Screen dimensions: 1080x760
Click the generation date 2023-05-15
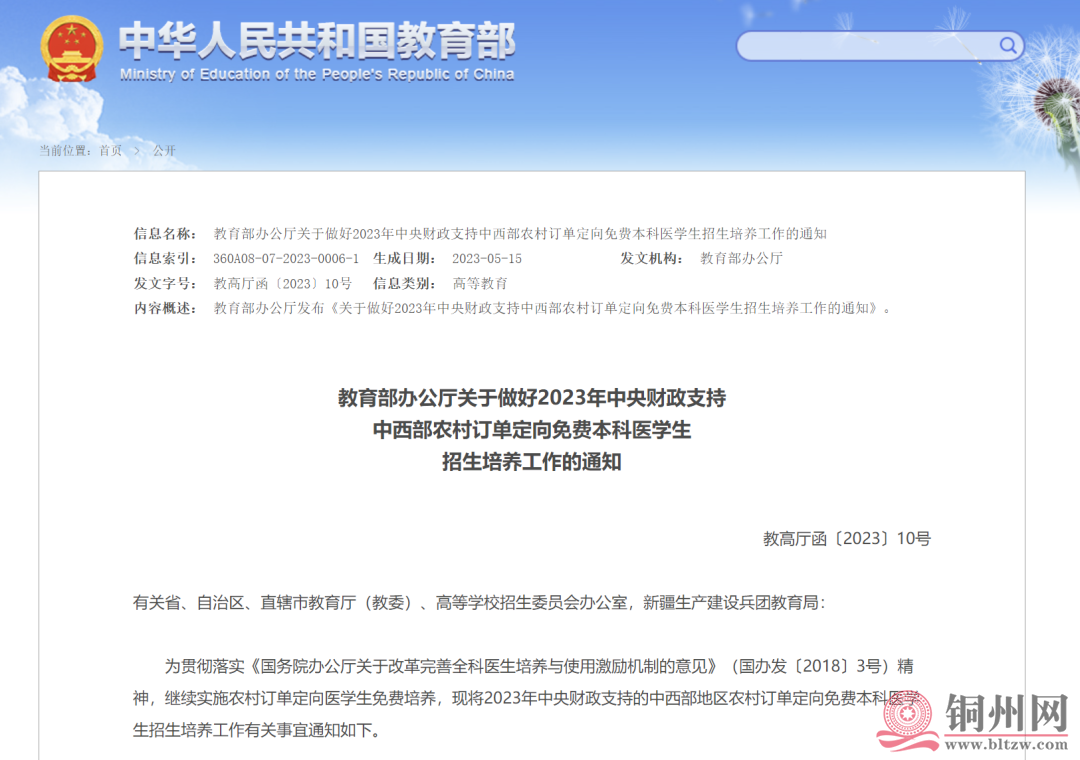pos(487,258)
